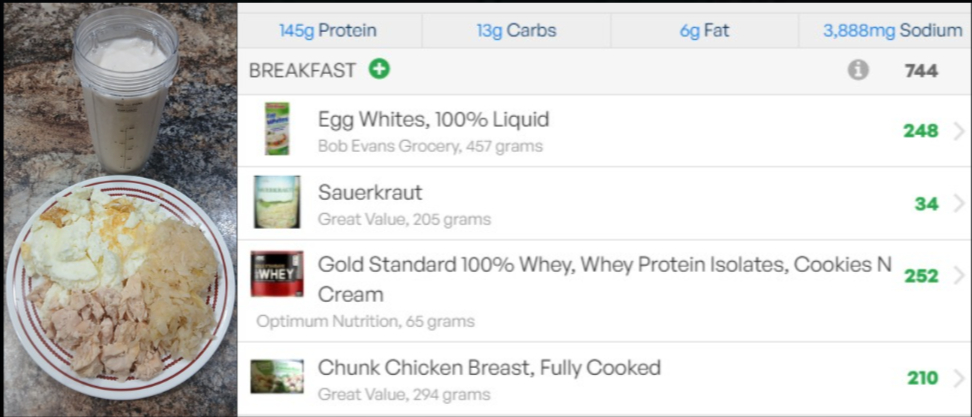The width and height of the screenshot is (972, 417).
Task: Expand the Egg Whites entry chevron
Action: (958, 131)
